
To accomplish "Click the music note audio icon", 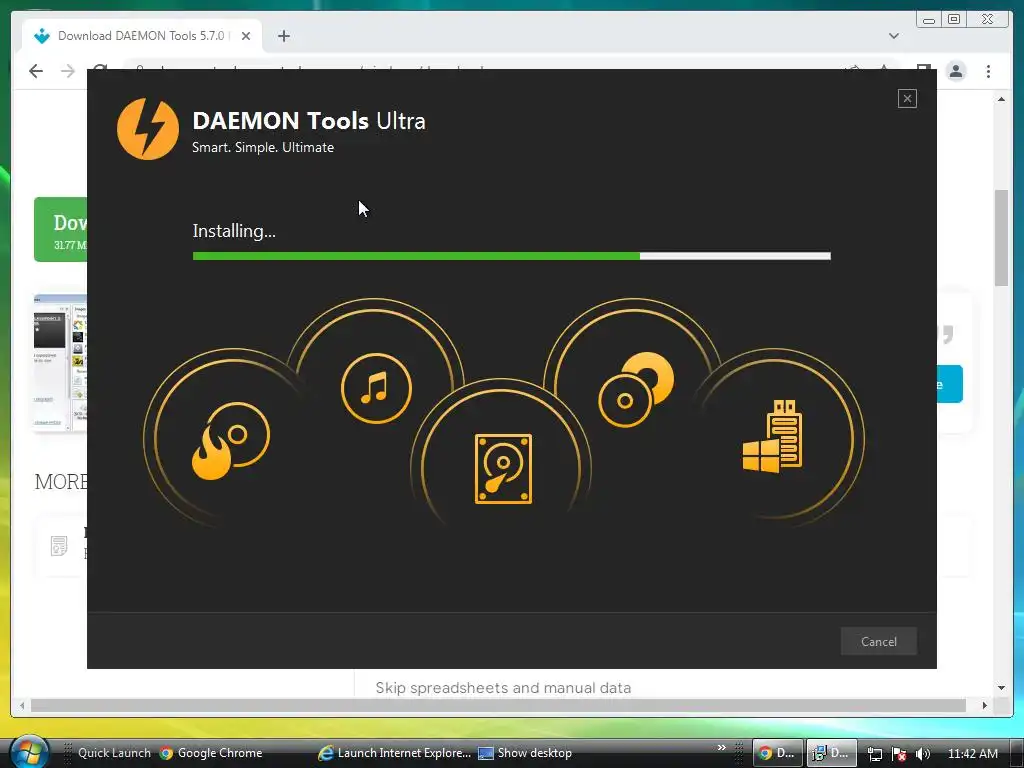I will pyautogui.click(x=376, y=388).
